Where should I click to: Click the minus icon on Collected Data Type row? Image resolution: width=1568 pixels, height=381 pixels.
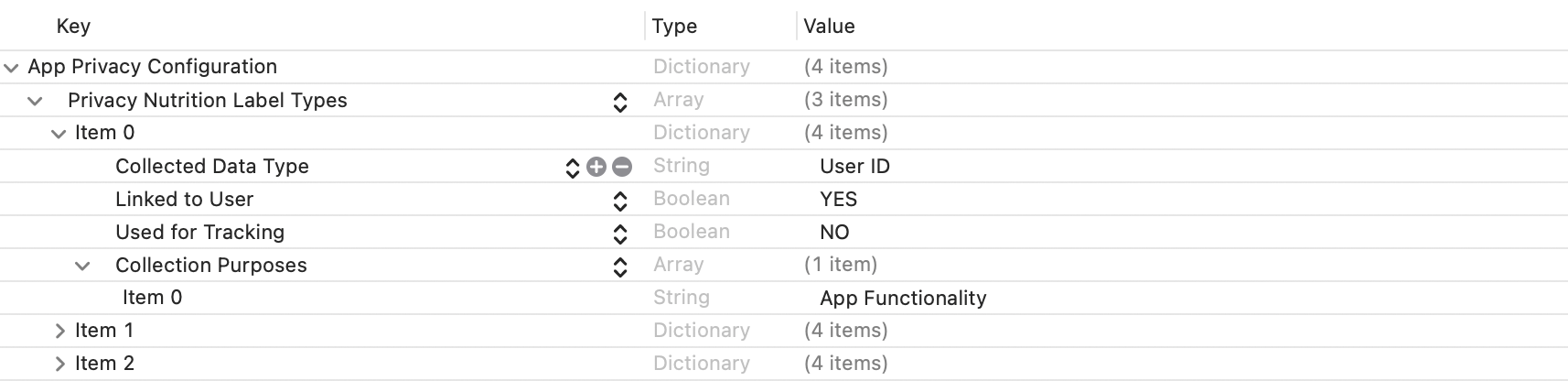point(622,167)
